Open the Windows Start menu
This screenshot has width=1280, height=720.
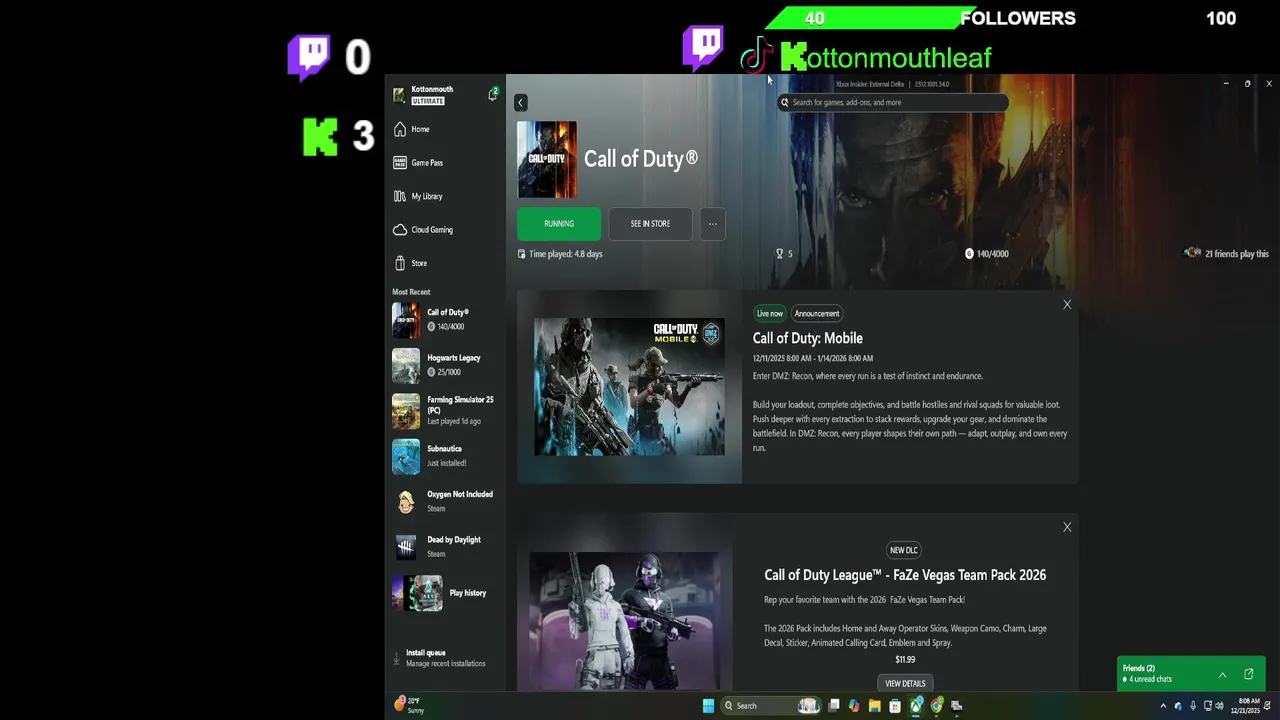click(x=708, y=706)
